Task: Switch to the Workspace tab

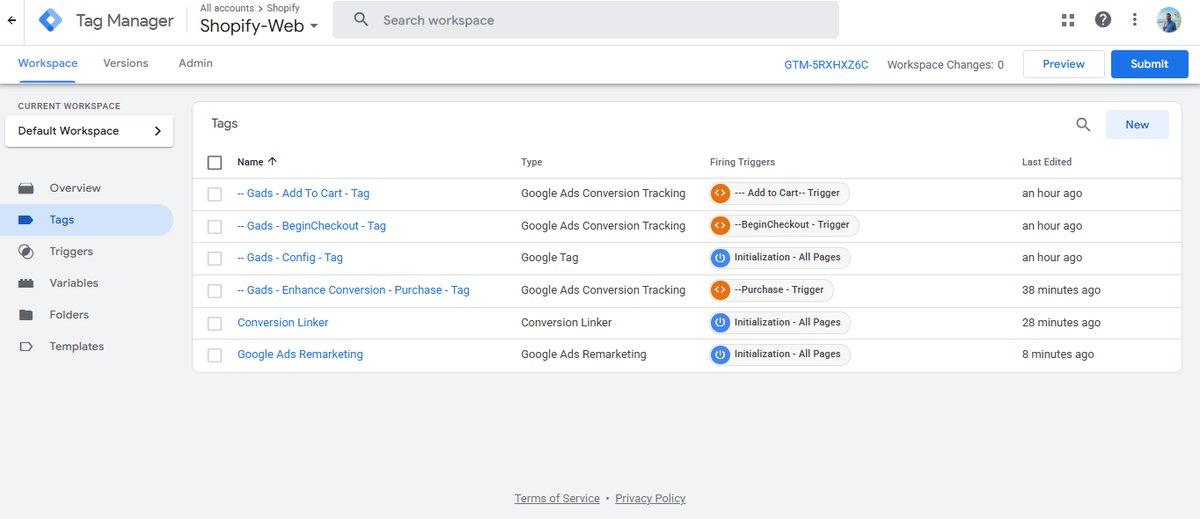Action: [48, 63]
